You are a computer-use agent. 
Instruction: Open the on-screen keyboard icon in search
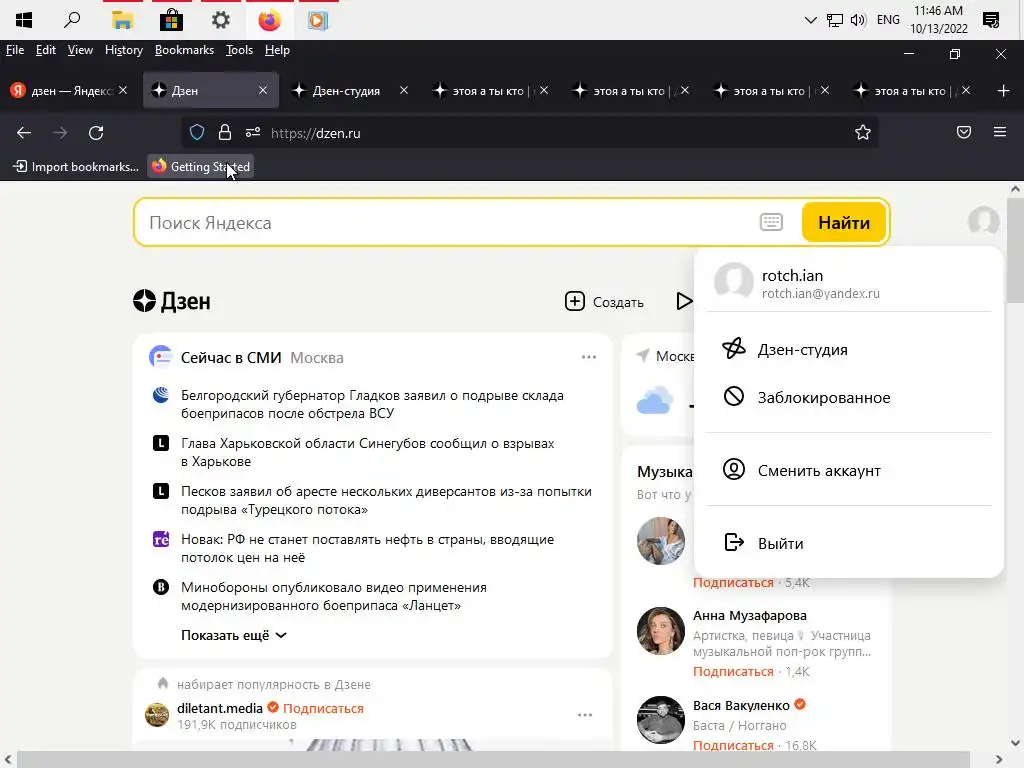tap(771, 222)
